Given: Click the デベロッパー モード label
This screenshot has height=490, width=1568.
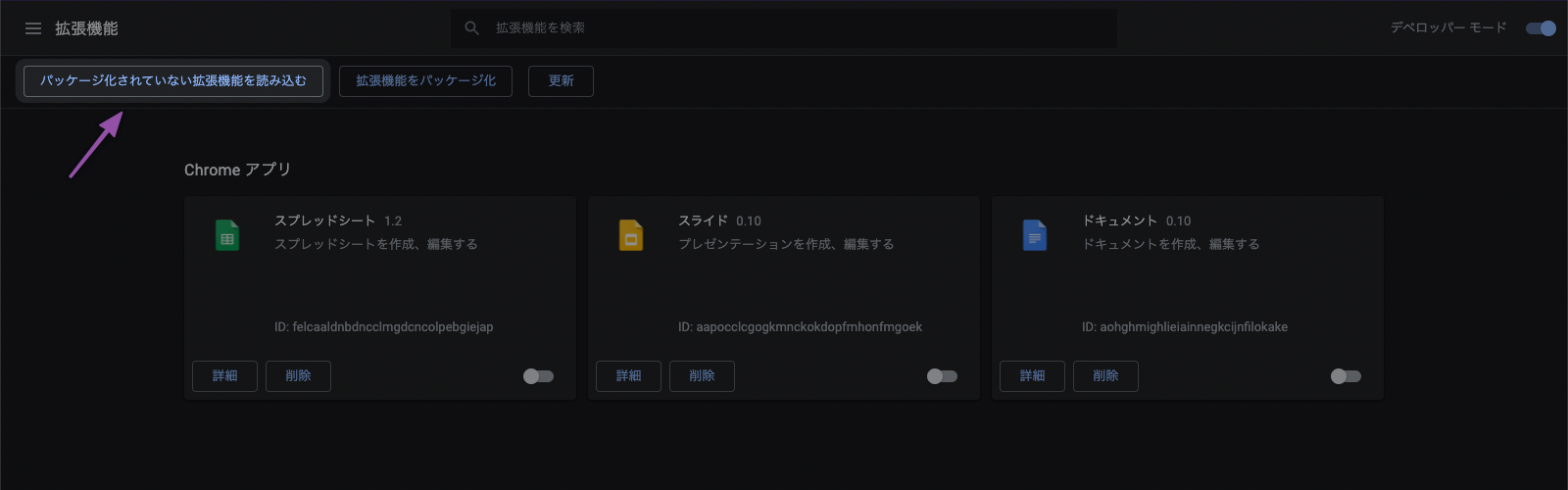Looking at the screenshot, I should 1448,28.
